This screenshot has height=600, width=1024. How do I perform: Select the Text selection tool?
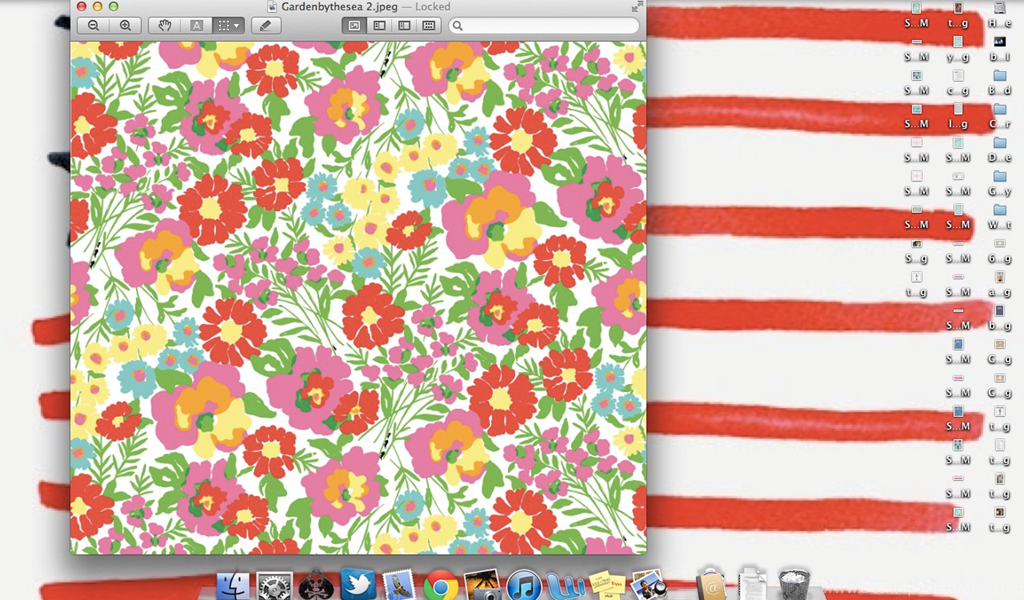(x=196, y=26)
